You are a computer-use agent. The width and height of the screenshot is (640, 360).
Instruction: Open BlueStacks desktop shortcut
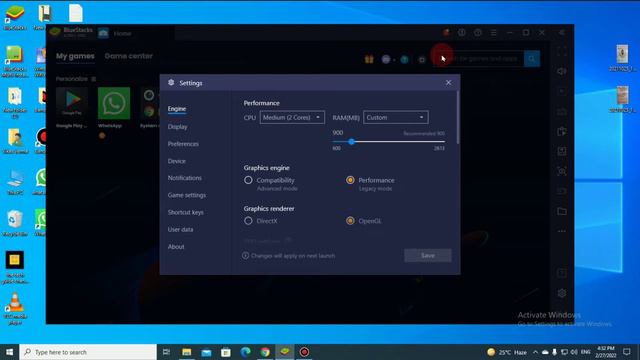click(15, 18)
